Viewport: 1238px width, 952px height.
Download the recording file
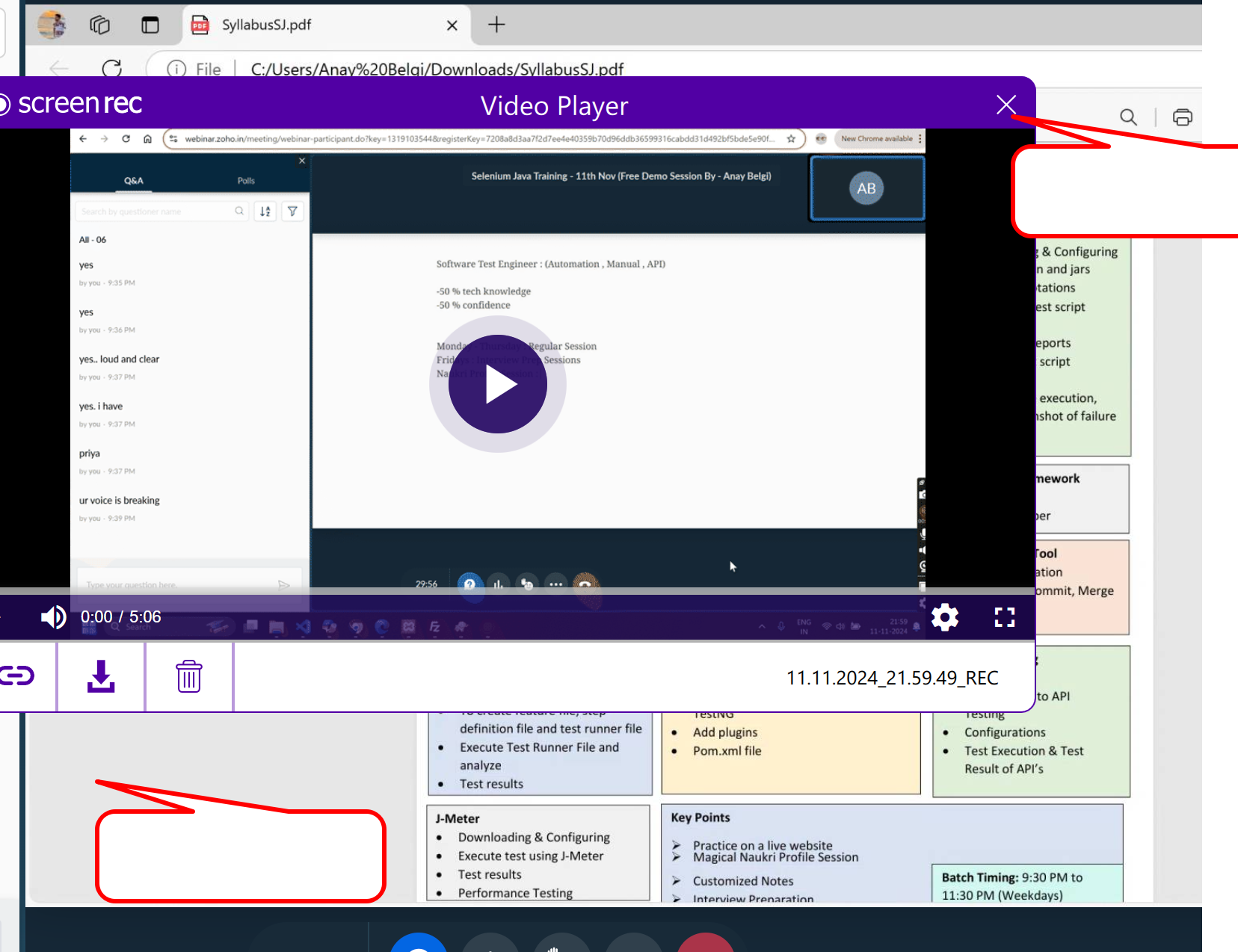101,676
